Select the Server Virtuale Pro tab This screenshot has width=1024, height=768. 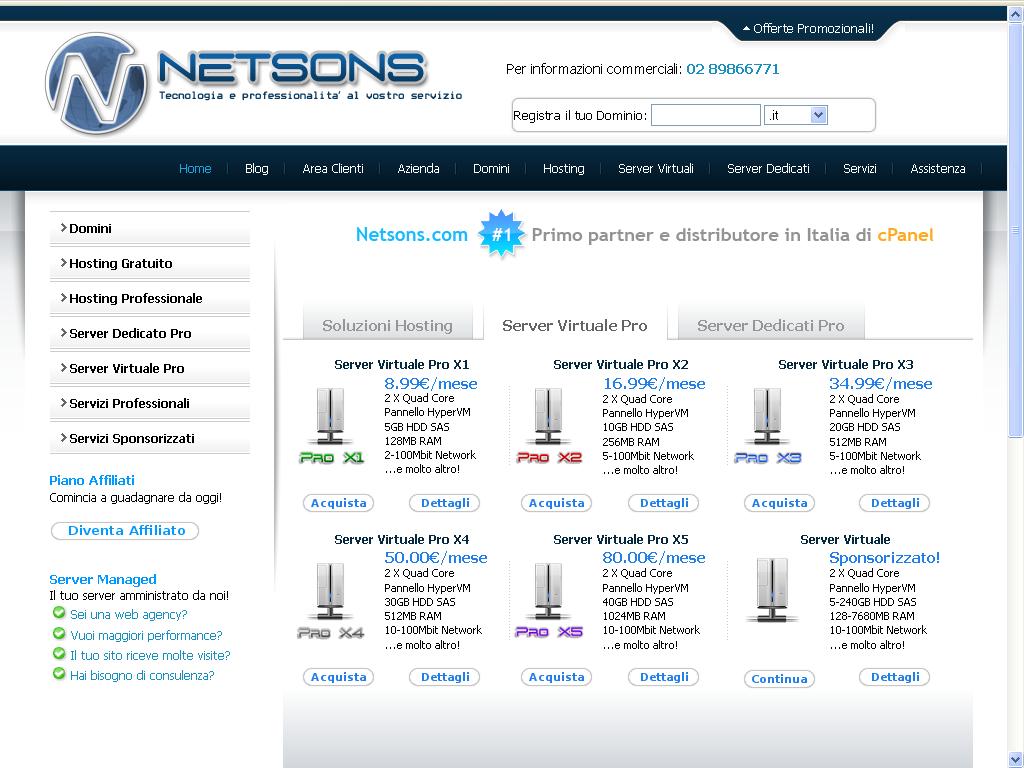click(x=575, y=325)
